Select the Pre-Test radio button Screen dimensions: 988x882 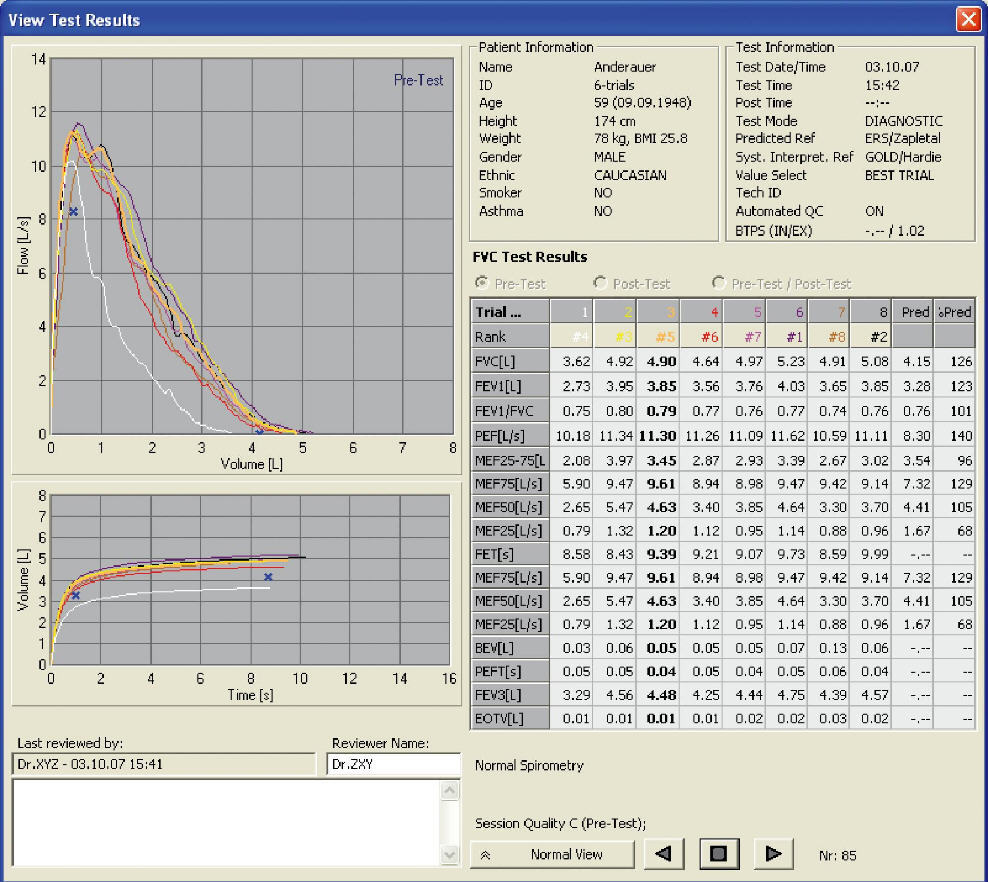484,283
